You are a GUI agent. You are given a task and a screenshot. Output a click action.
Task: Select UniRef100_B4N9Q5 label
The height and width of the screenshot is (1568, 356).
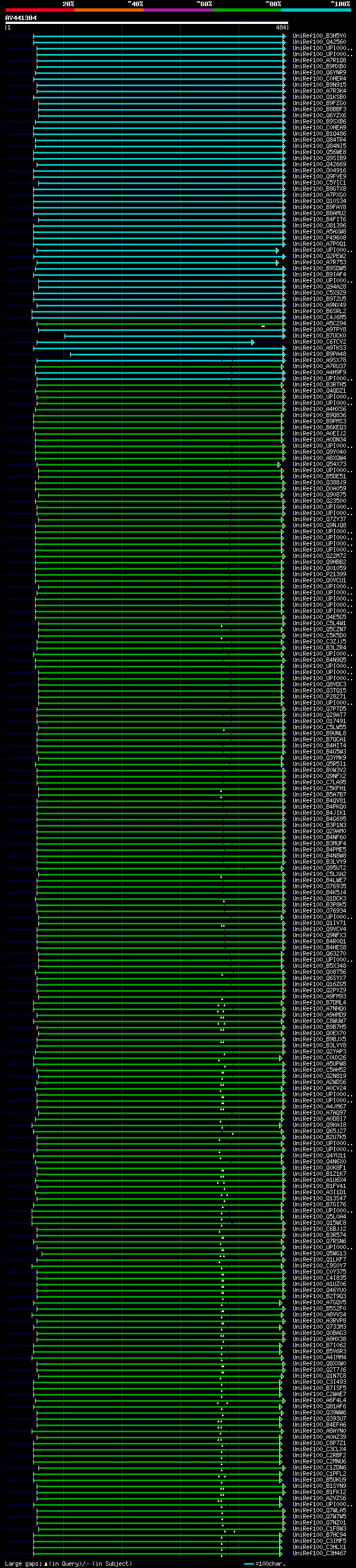pos(319,659)
